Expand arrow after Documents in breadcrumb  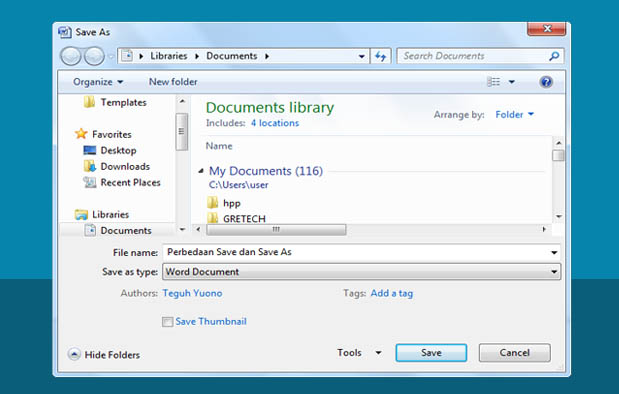[x=267, y=56]
